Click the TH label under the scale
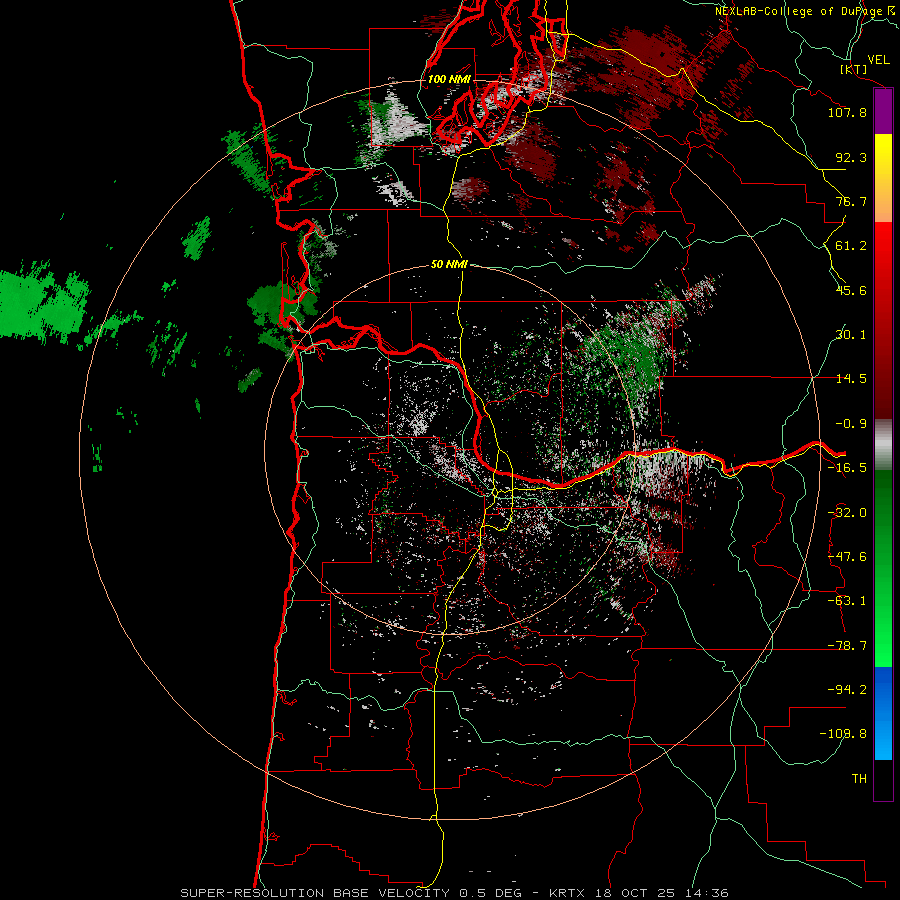 click(859, 779)
